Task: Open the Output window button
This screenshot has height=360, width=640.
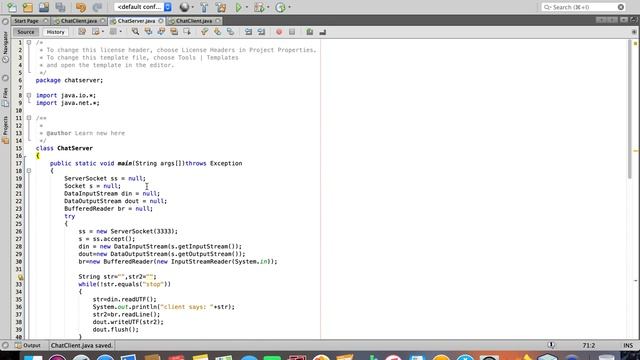Action: pyautogui.click(x=28, y=345)
